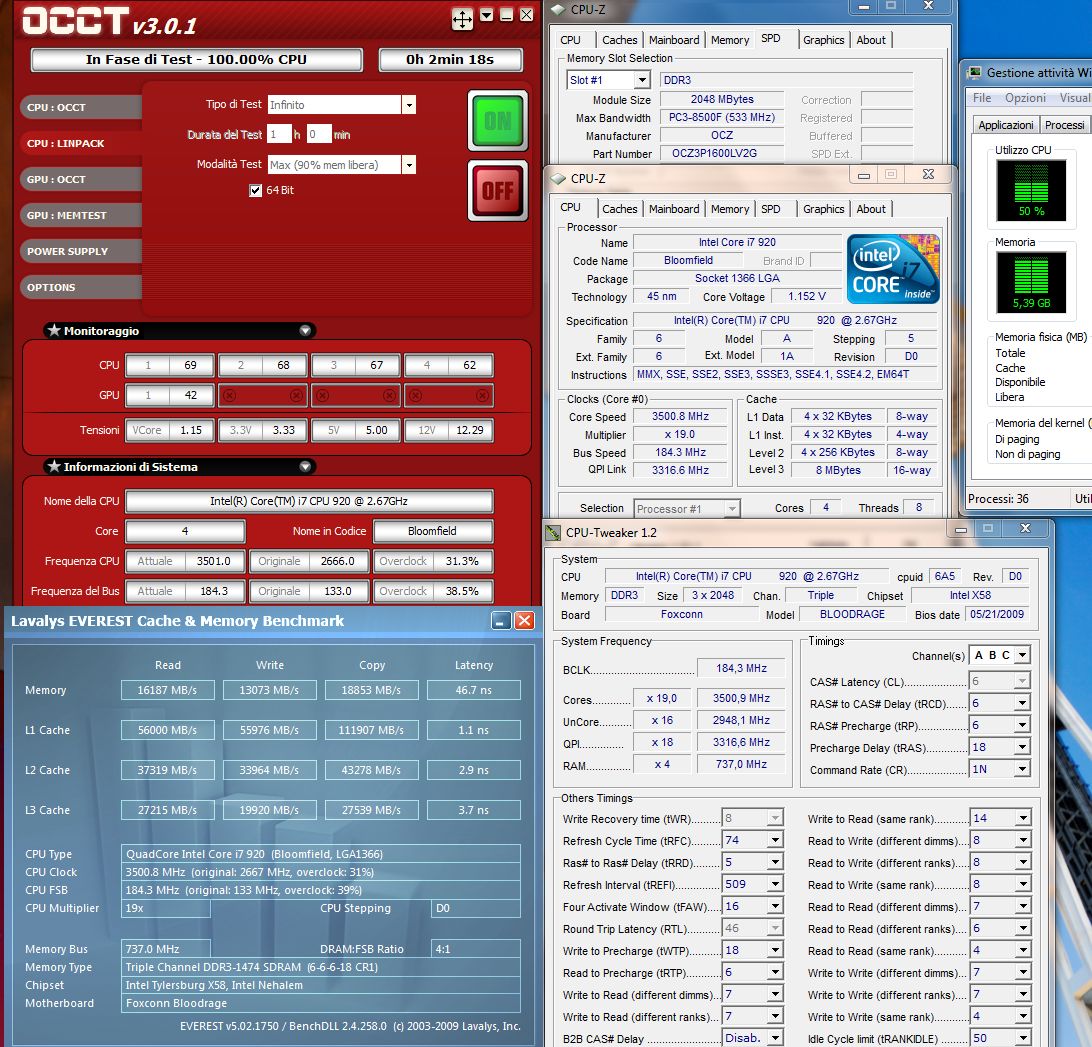
Task: Switch to Memory tab in front CPU-Z window
Action: tap(730, 209)
